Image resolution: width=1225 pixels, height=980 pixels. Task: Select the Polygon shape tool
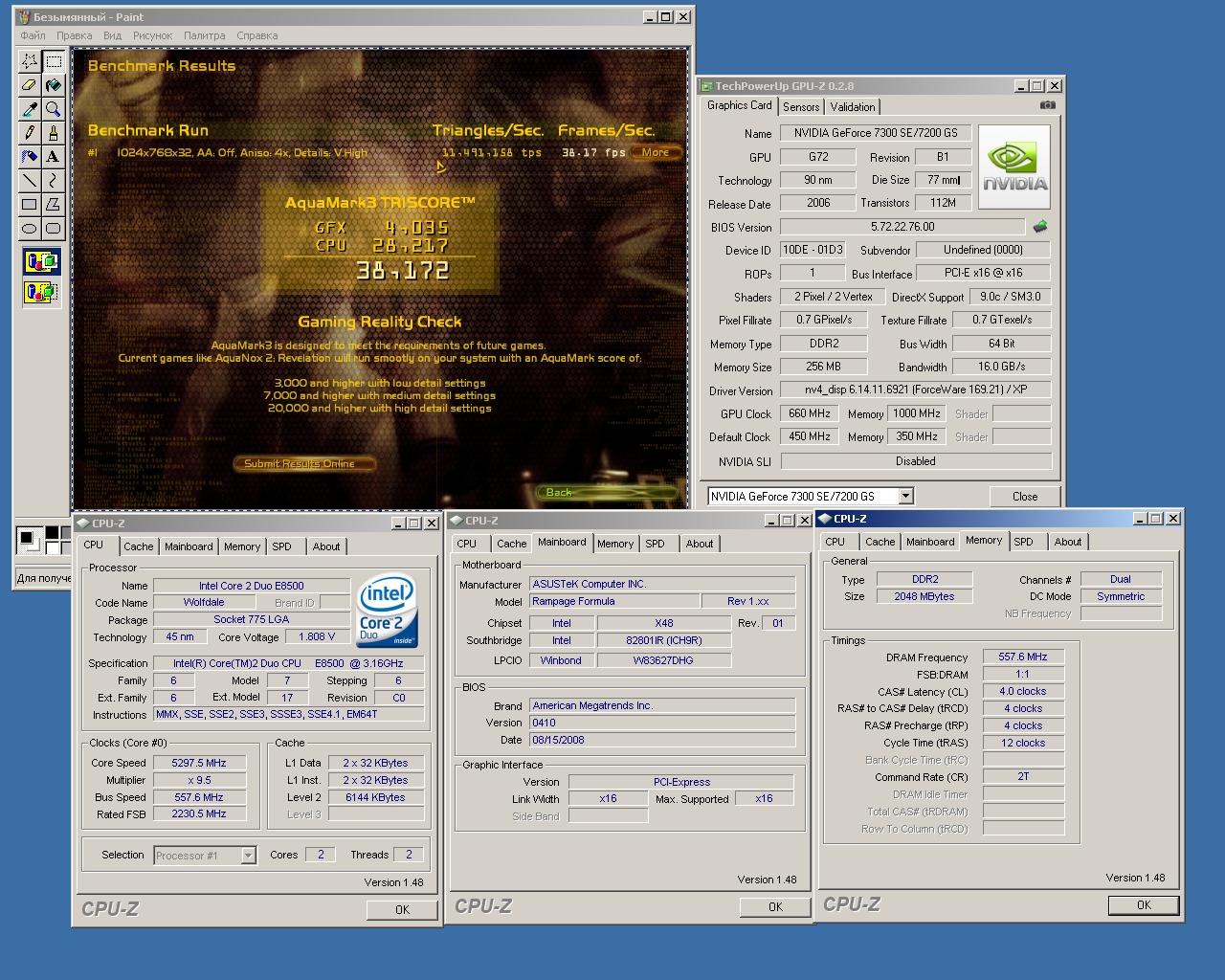point(54,205)
